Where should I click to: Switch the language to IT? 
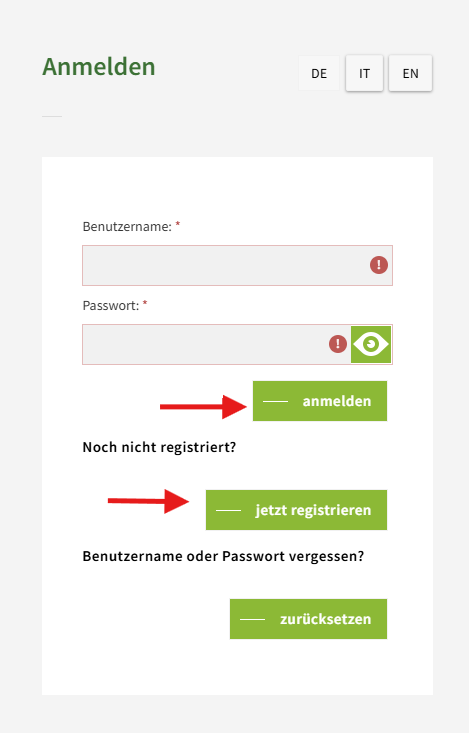tap(364, 73)
